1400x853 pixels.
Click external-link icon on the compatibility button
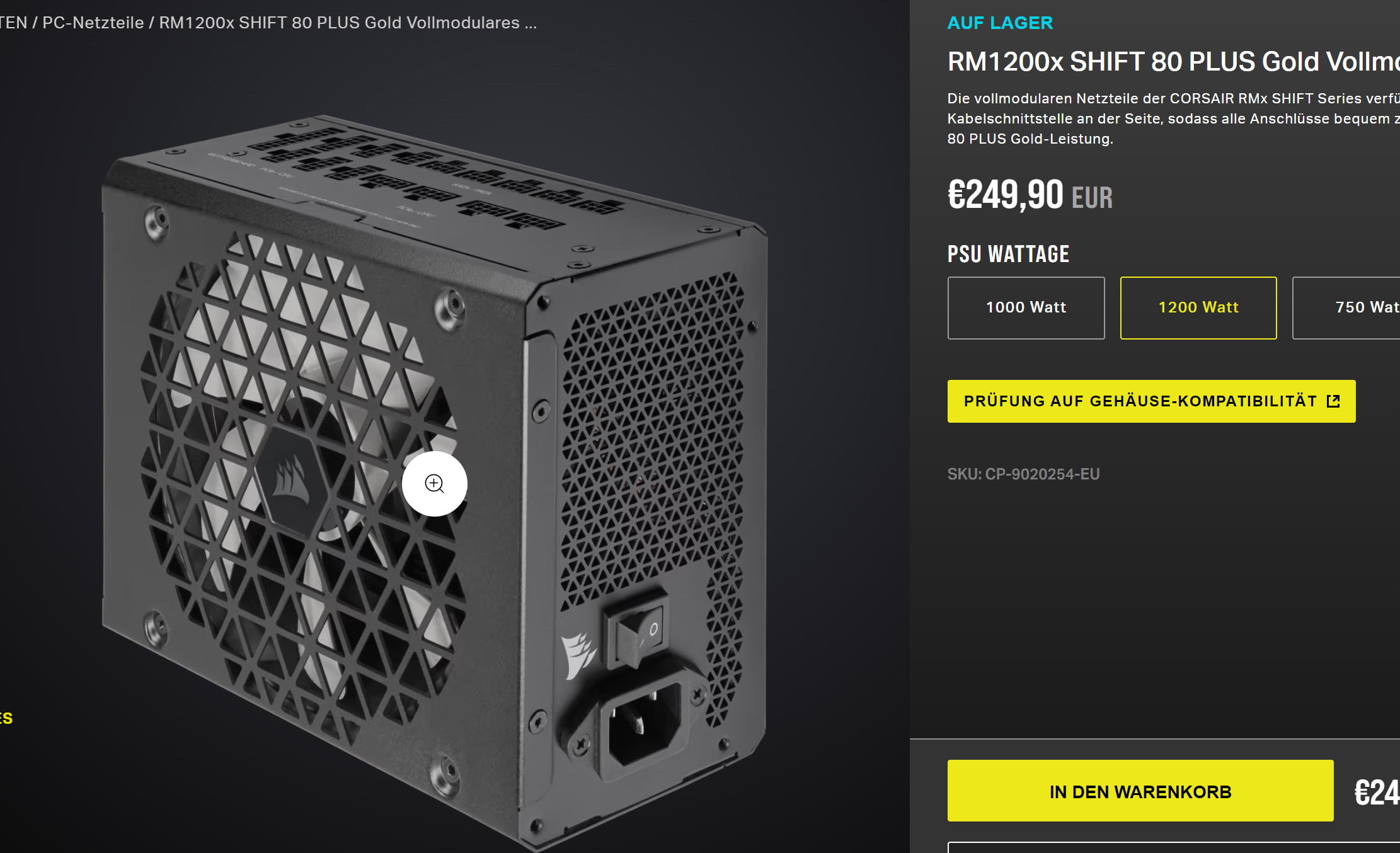pos(1333,401)
